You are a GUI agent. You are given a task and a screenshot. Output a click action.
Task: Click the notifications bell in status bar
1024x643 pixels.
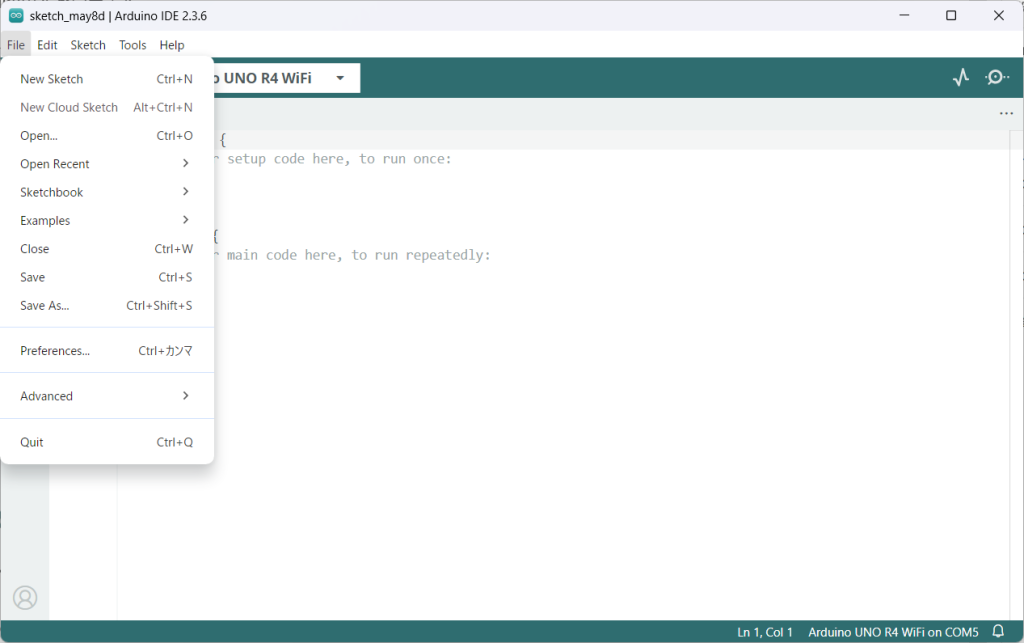click(997, 631)
